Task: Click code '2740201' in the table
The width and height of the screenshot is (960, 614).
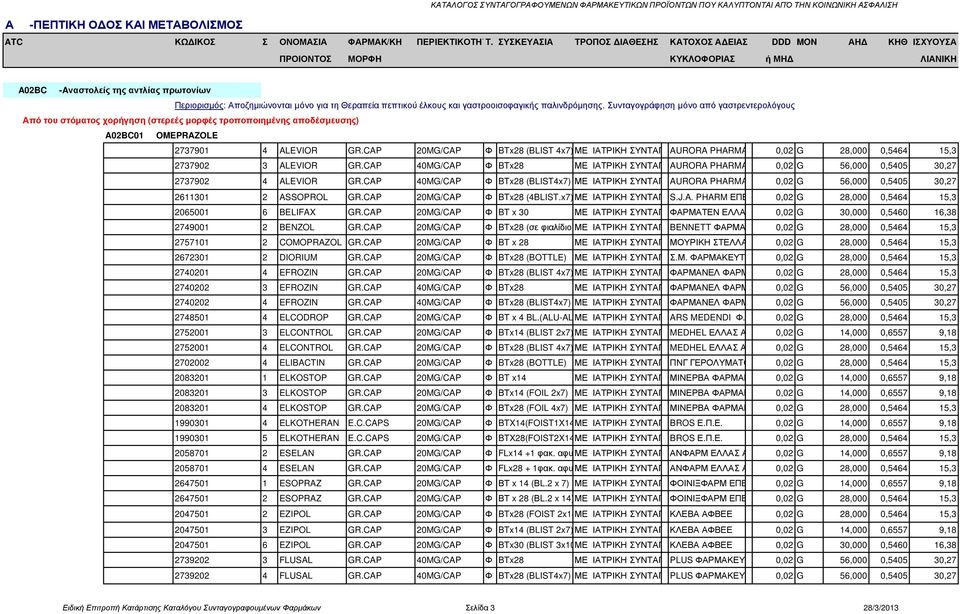Action: click(x=192, y=272)
